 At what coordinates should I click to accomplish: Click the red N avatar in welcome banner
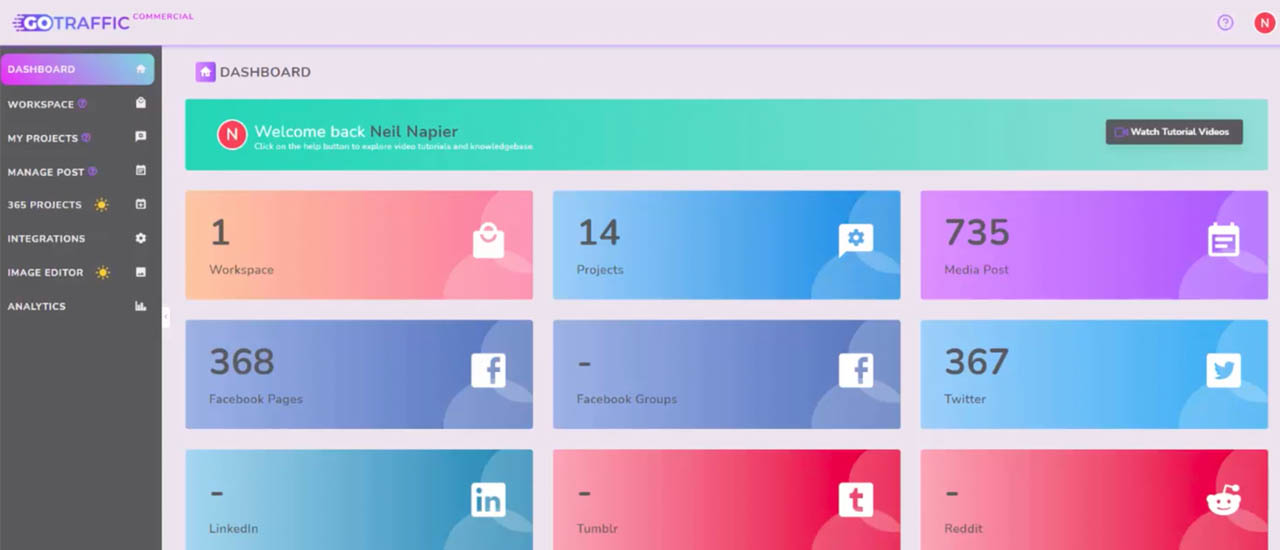point(232,134)
